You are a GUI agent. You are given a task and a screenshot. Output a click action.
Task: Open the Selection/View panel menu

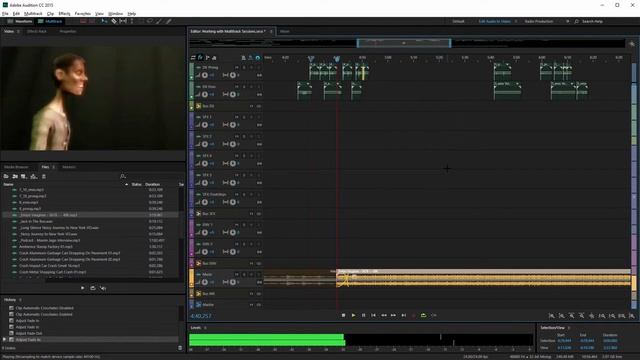pos(569,328)
